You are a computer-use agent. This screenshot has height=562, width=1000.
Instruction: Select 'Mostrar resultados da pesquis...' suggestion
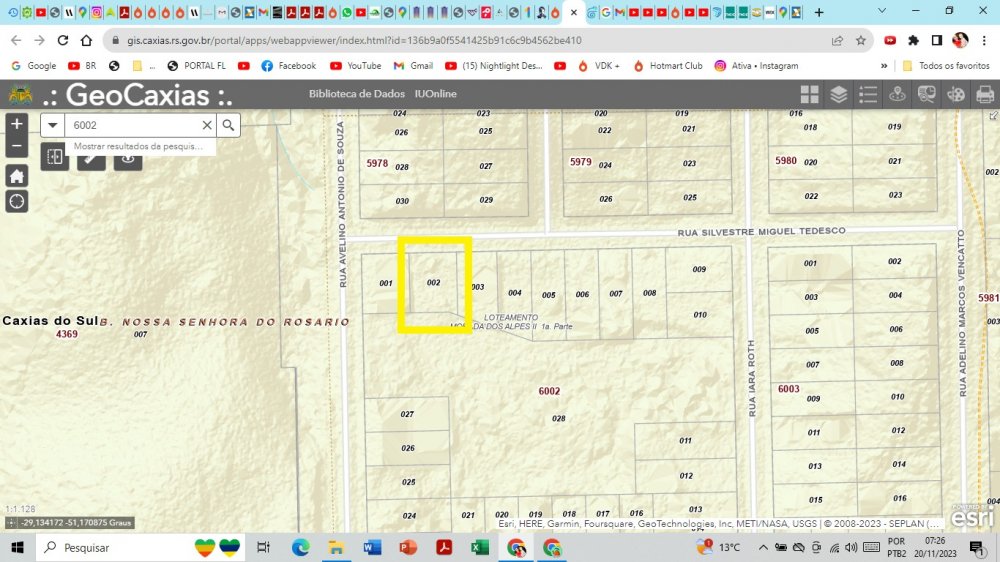pyautogui.click(x=137, y=146)
